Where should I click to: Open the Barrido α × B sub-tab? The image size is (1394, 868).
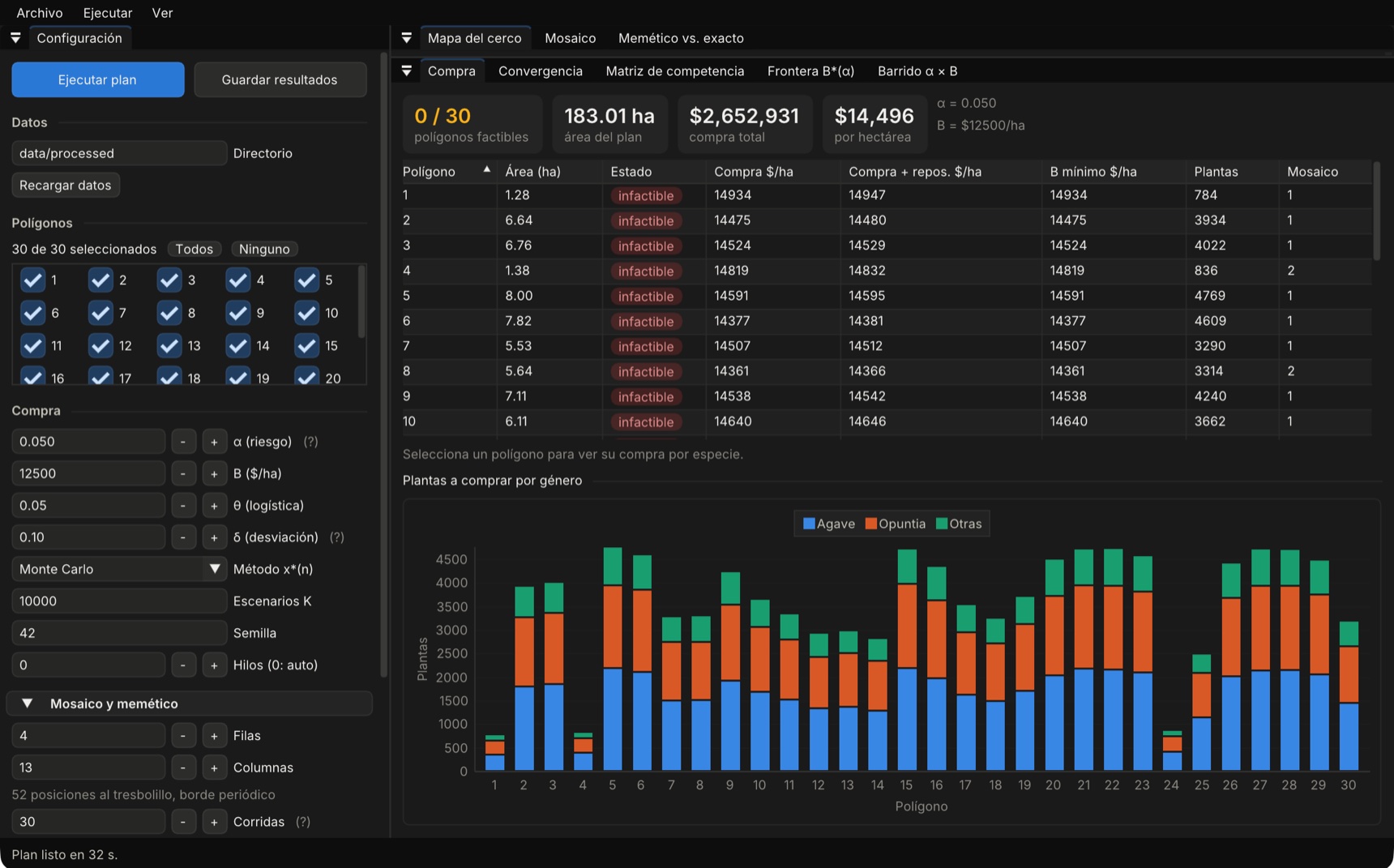pos(917,71)
